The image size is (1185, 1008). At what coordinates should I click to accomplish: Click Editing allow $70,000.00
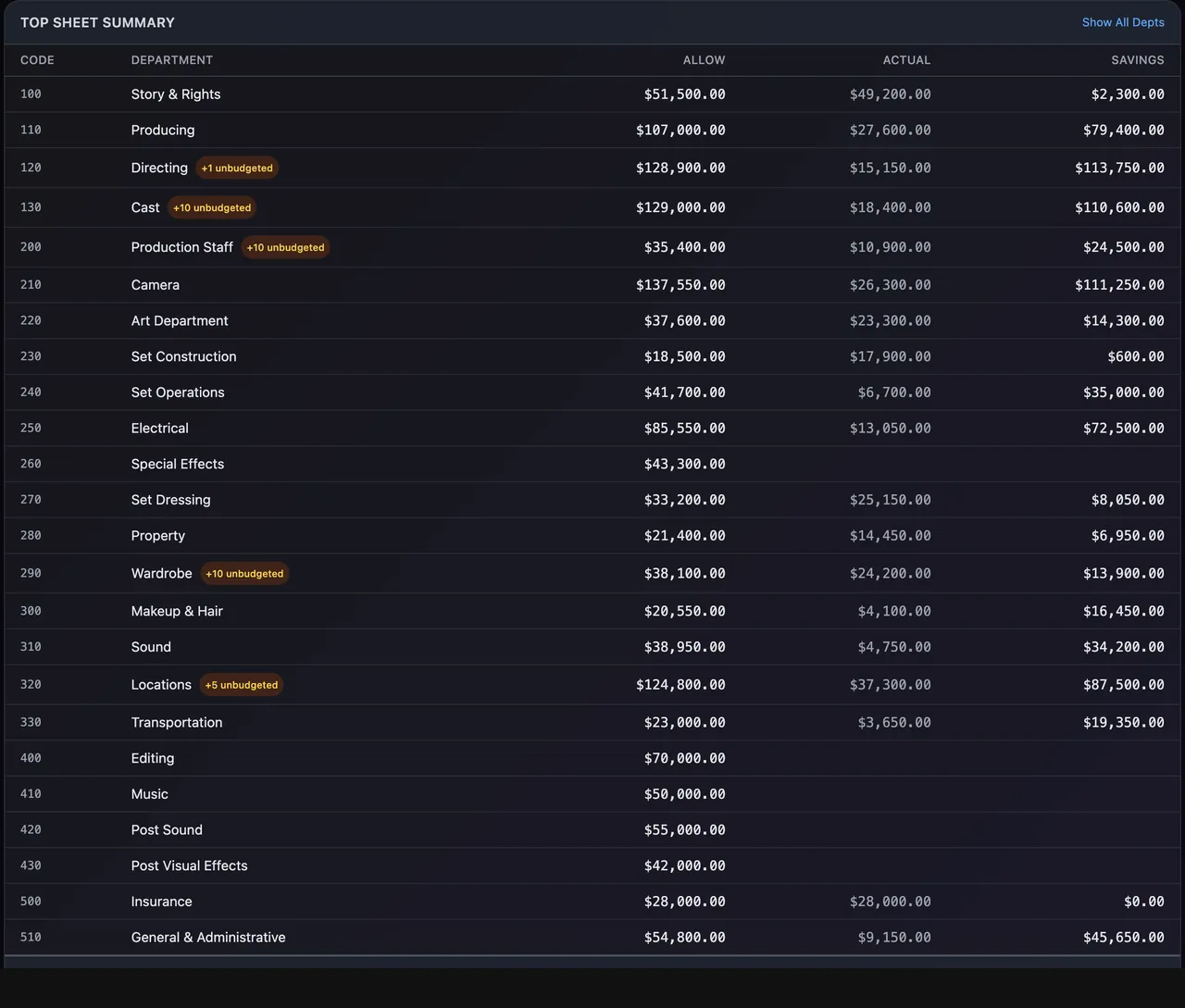click(x=684, y=759)
